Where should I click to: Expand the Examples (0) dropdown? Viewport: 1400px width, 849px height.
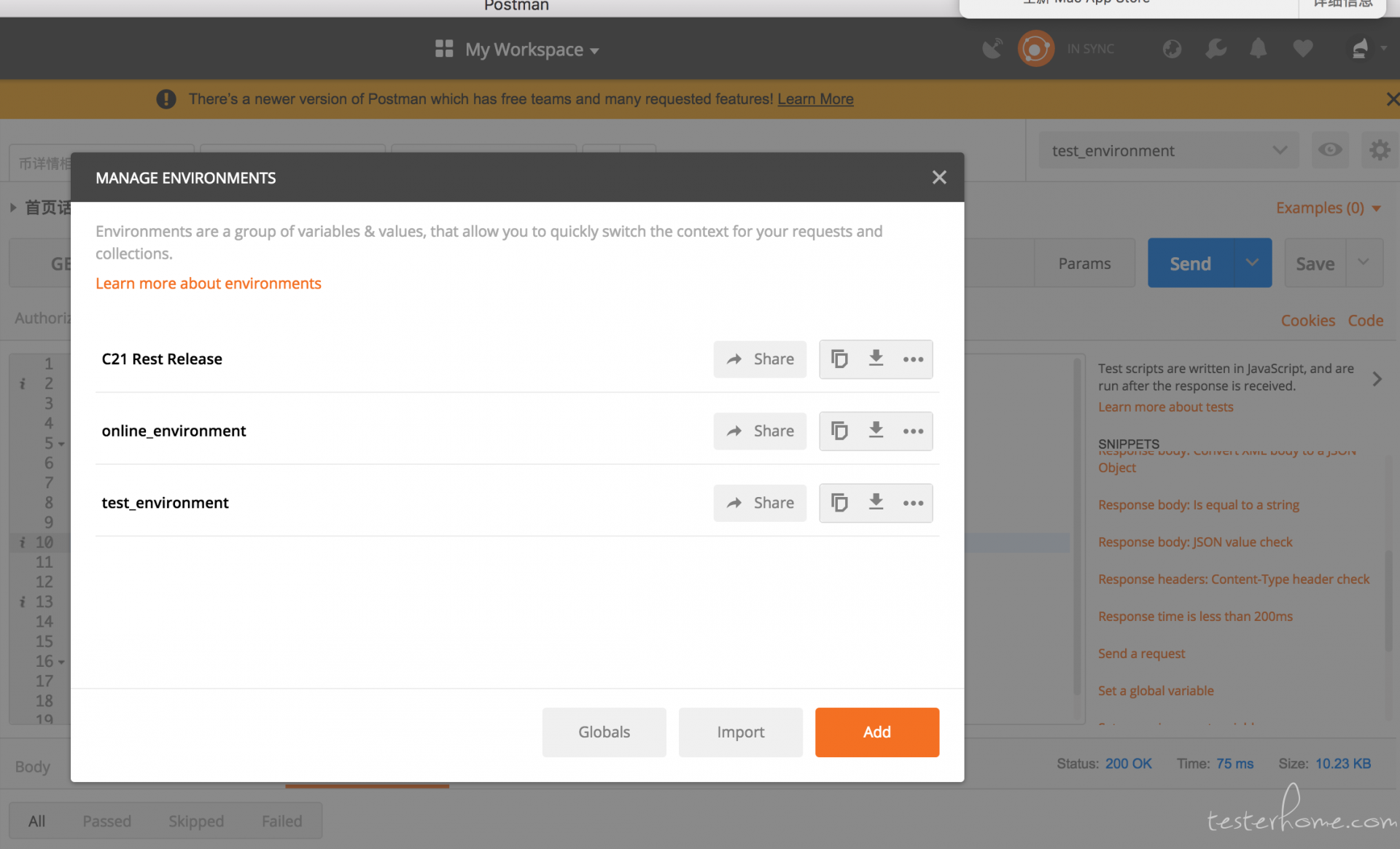[x=1328, y=208]
